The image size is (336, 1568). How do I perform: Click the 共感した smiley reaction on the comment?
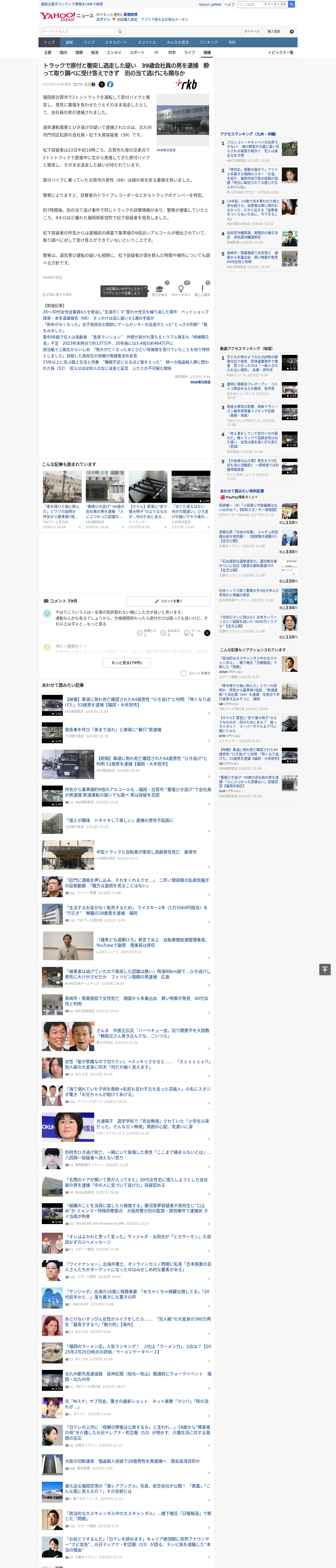pyautogui.click(x=140, y=633)
